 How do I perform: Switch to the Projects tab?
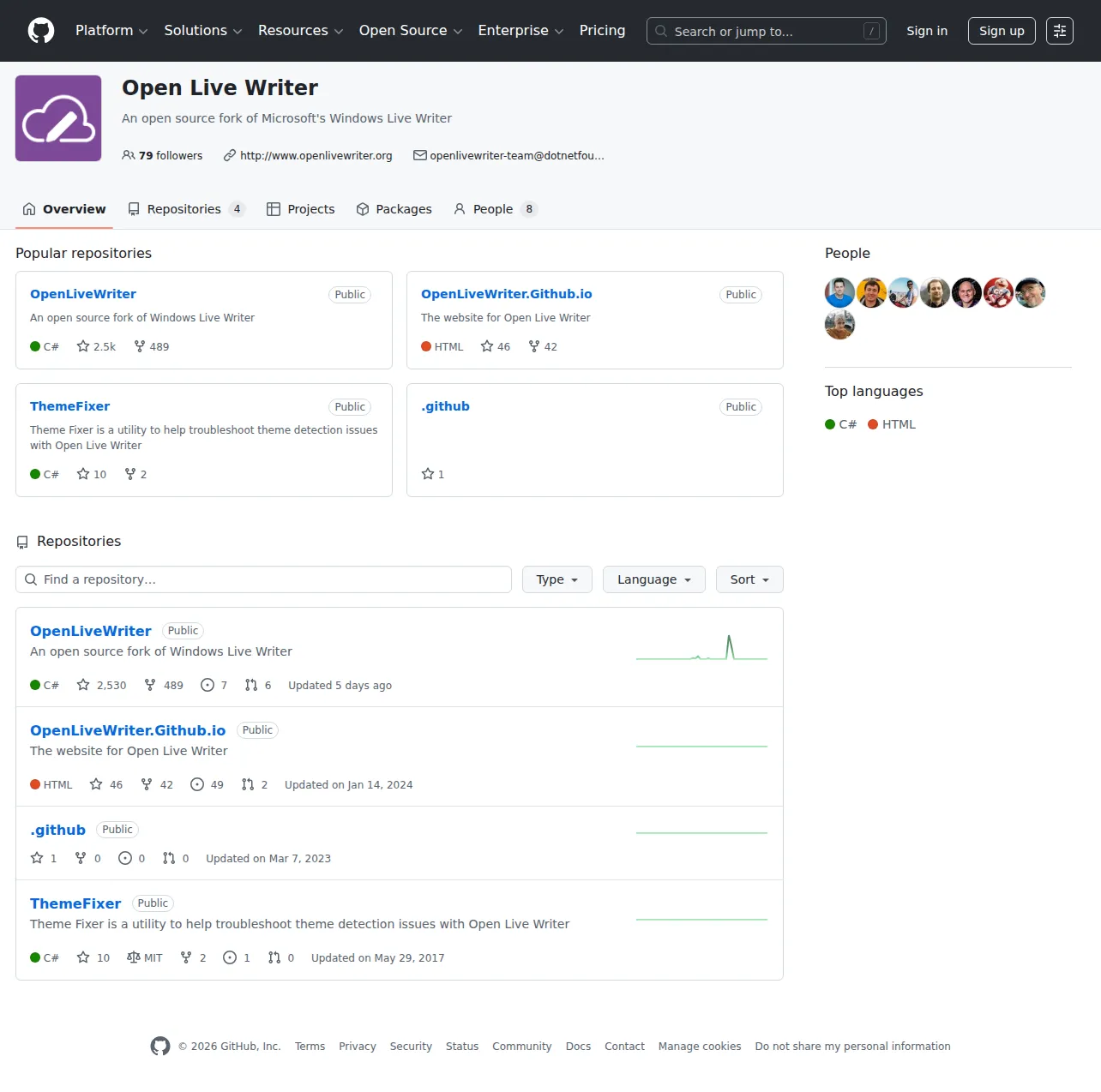click(x=301, y=209)
